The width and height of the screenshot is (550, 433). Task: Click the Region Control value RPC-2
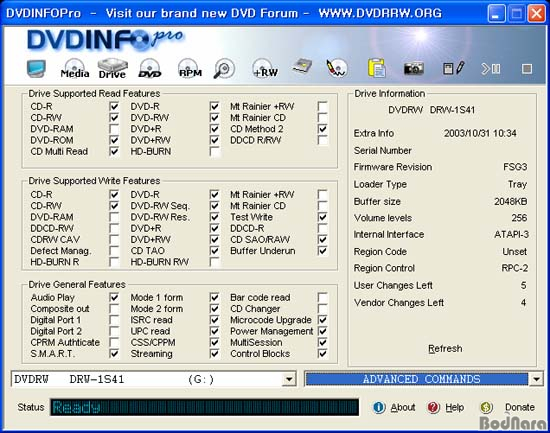click(515, 268)
